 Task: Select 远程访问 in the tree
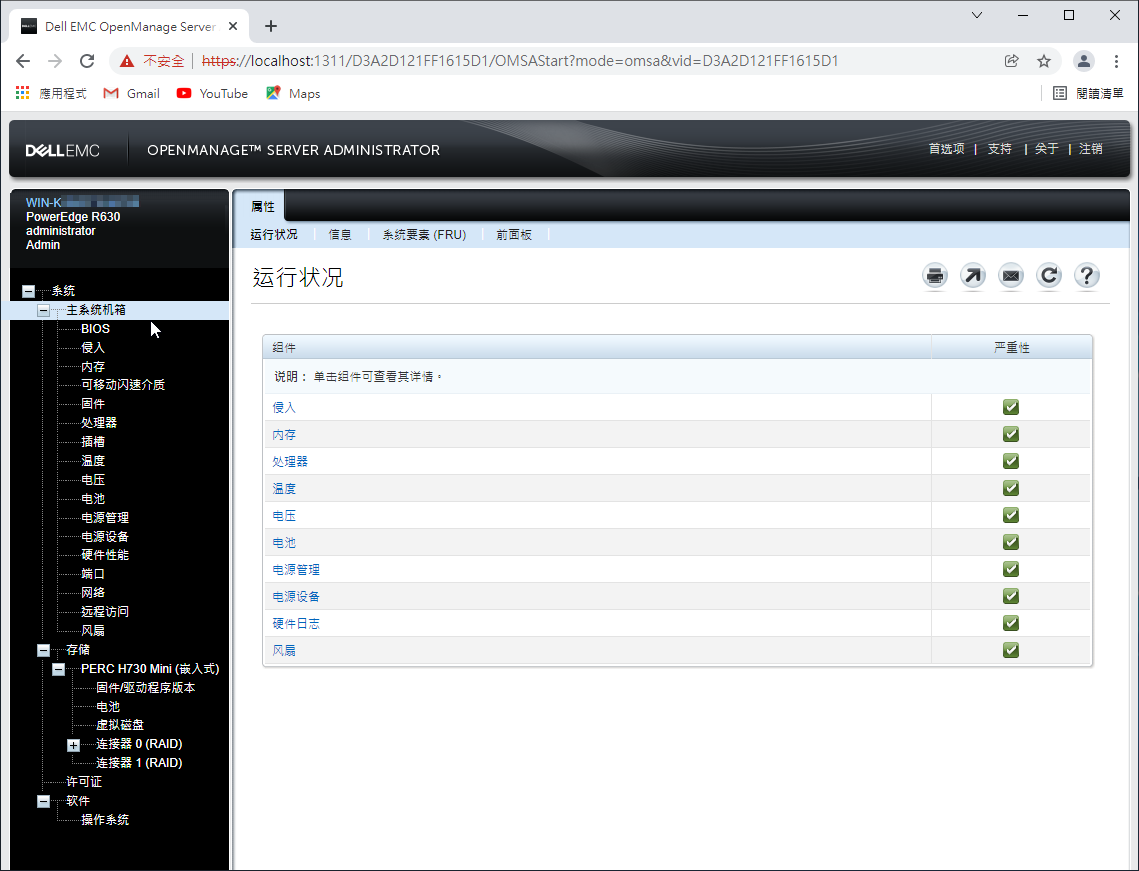pos(105,612)
